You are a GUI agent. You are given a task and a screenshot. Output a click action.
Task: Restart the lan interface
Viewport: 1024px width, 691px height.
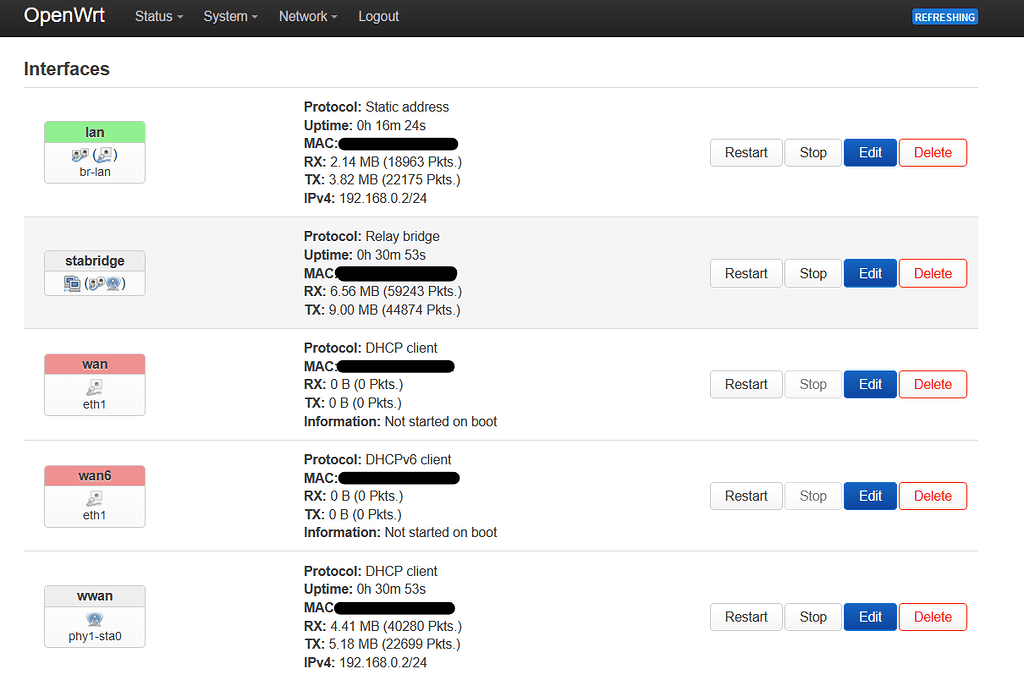tap(746, 152)
